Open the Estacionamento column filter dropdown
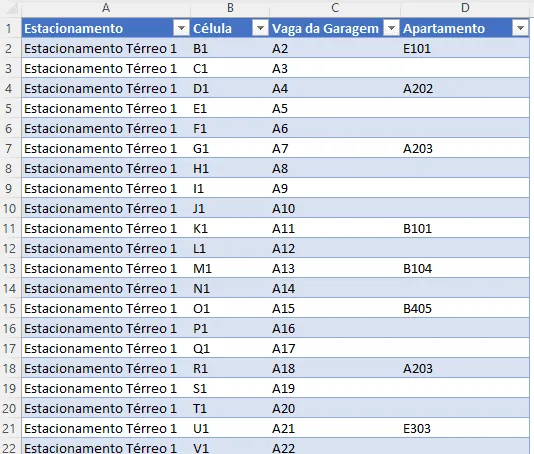Image resolution: width=534 pixels, height=454 pixels. 181,28
